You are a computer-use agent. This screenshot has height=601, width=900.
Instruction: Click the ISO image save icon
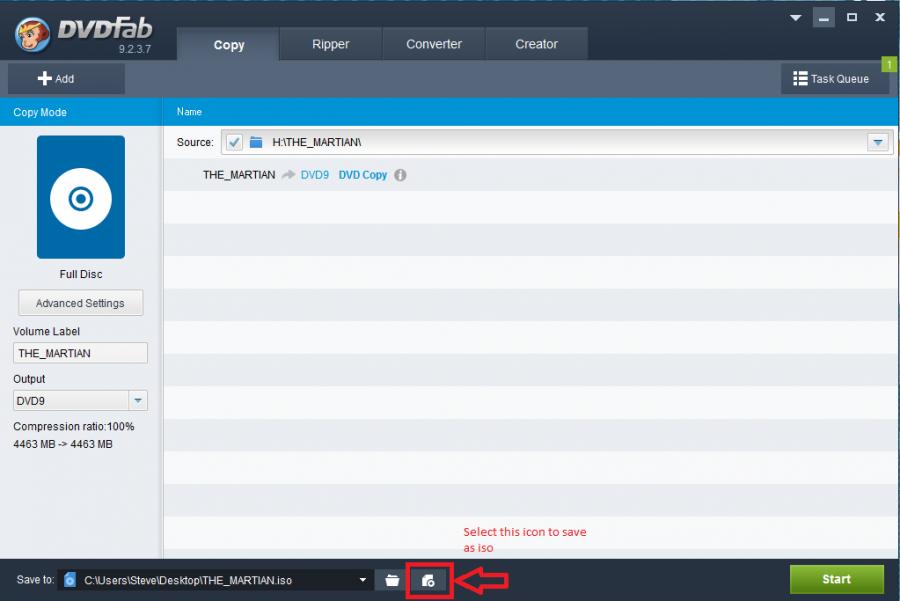coord(428,580)
